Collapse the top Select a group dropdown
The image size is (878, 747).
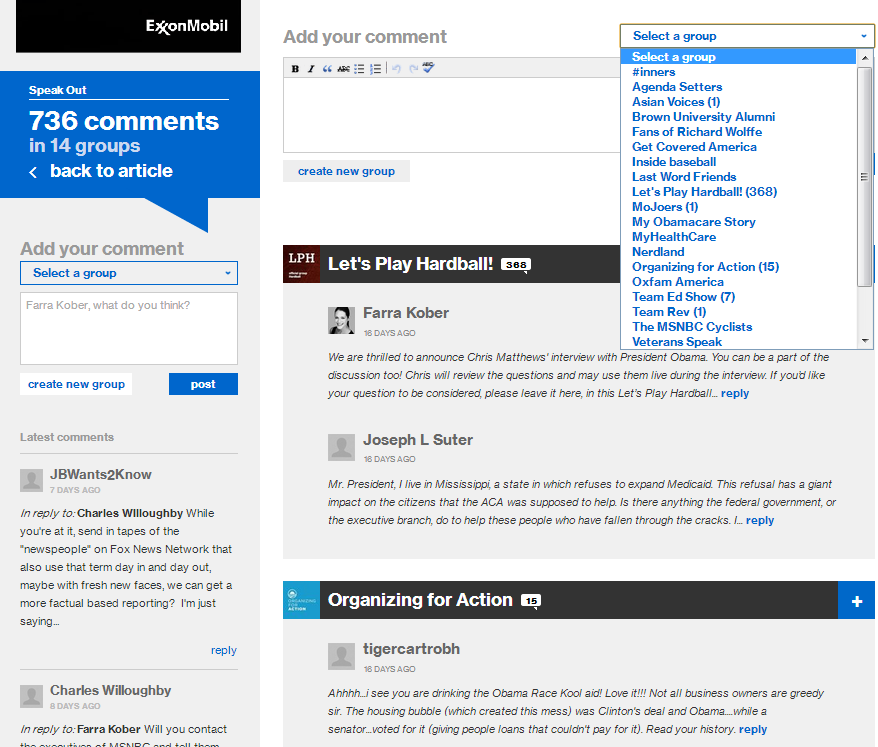[747, 36]
